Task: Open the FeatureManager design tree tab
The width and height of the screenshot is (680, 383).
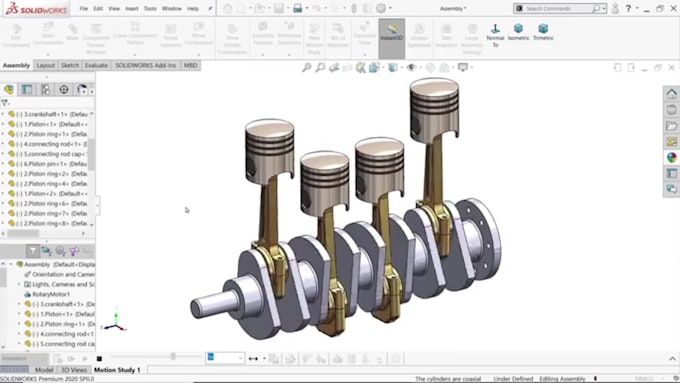Action: click(x=9, y=89)
